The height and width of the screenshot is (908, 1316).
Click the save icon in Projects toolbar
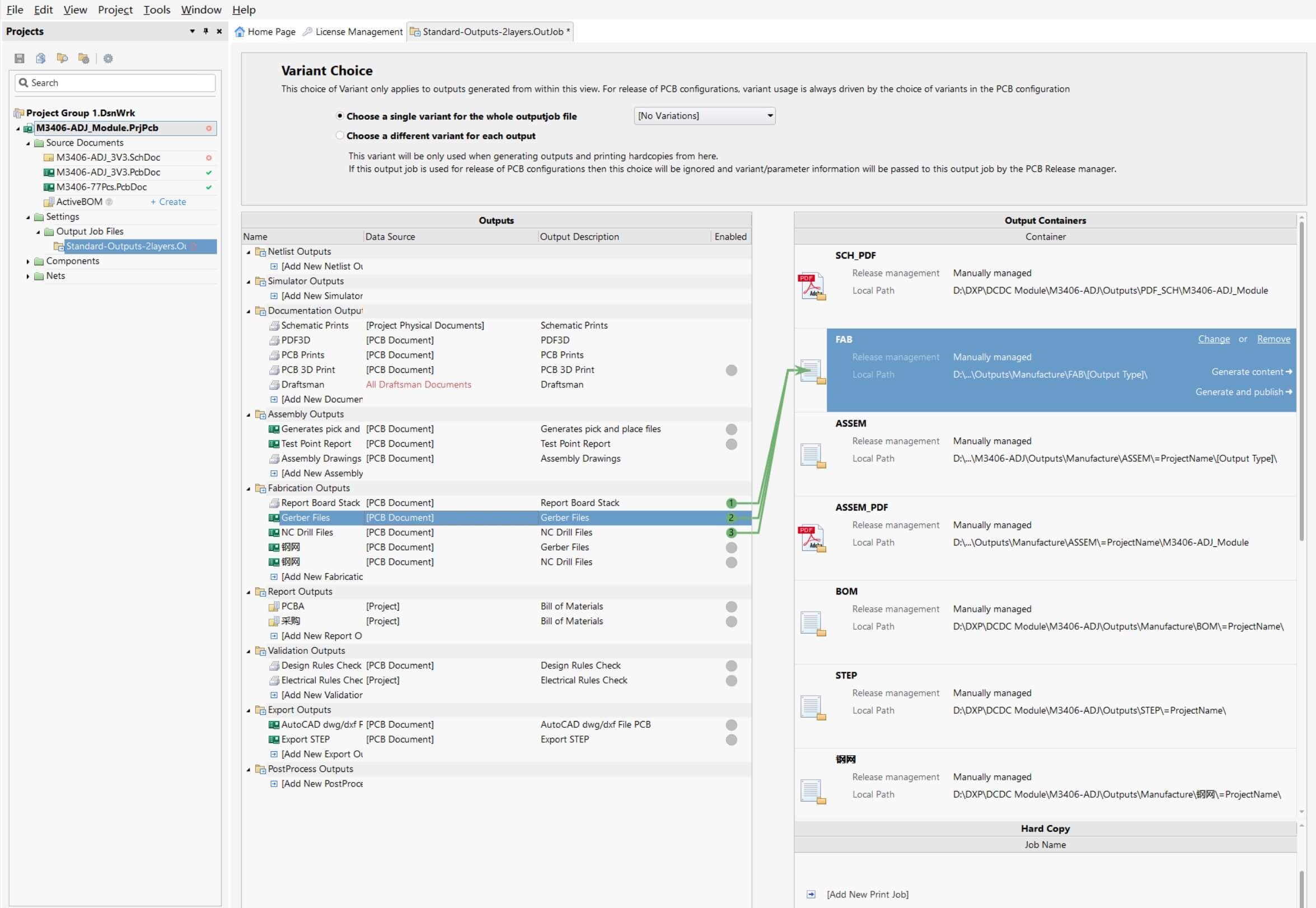[20, 58]
